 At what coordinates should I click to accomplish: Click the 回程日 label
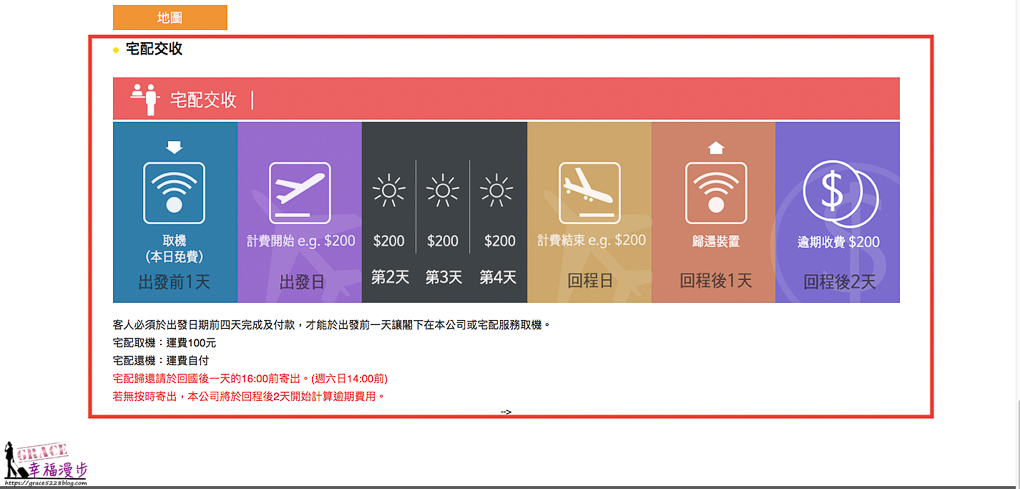(590, 282)
